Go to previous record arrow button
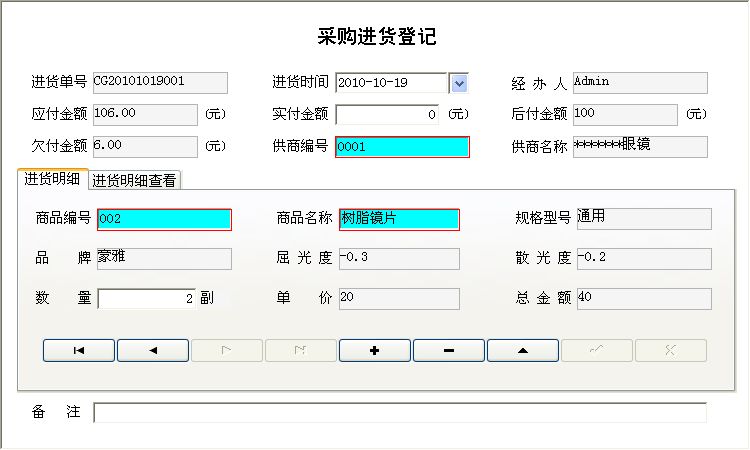 coord(153,351)
